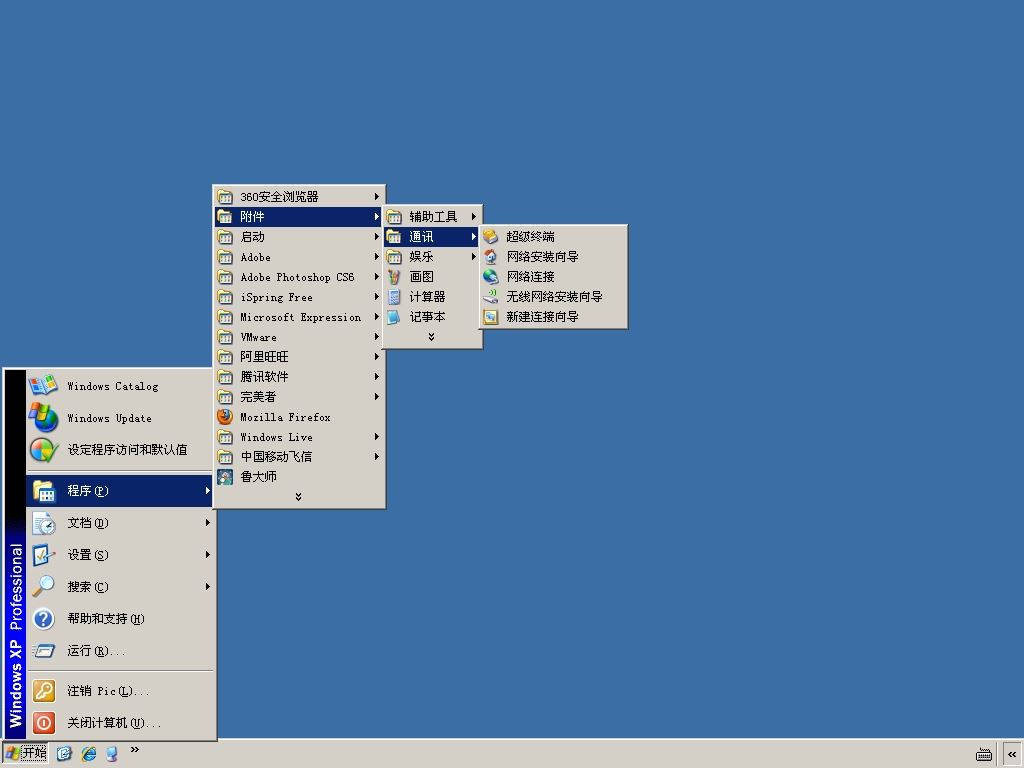Expand Quick Launch overflow chevron
Screen dimensions: 1024x768
pyautogui.click(x=135, y=750)
